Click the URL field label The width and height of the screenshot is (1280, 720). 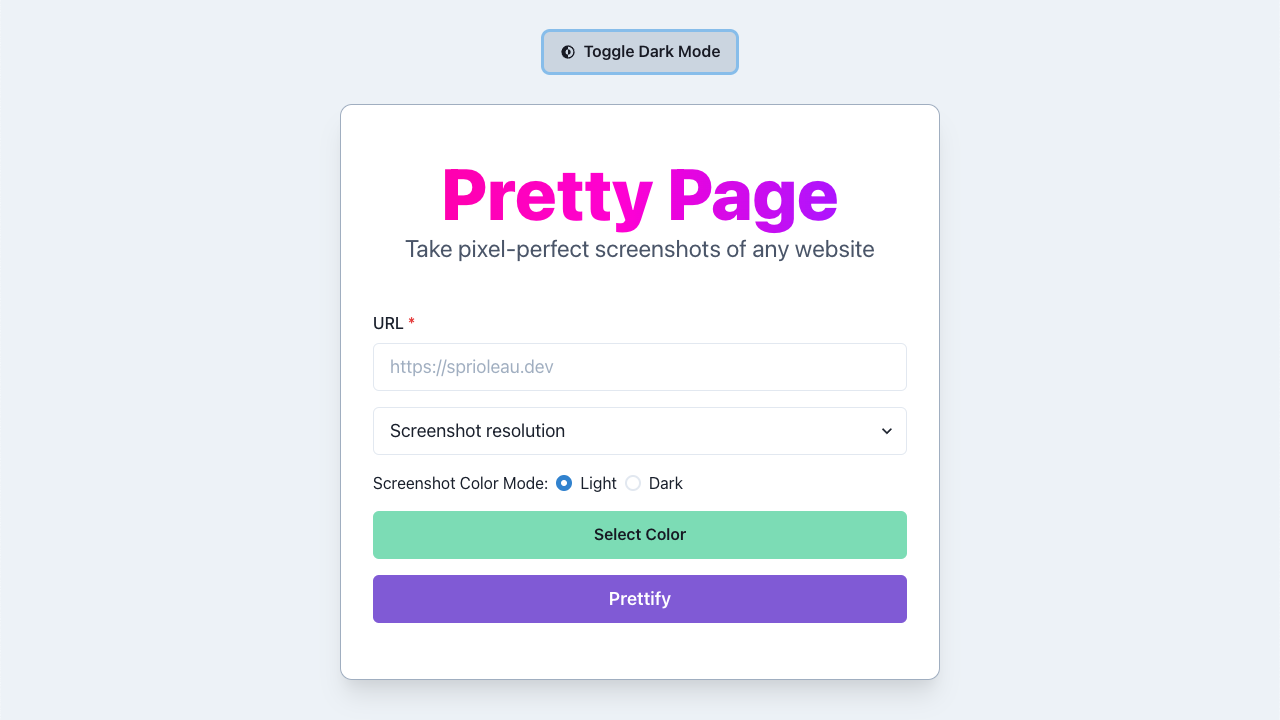pos(388,323)
